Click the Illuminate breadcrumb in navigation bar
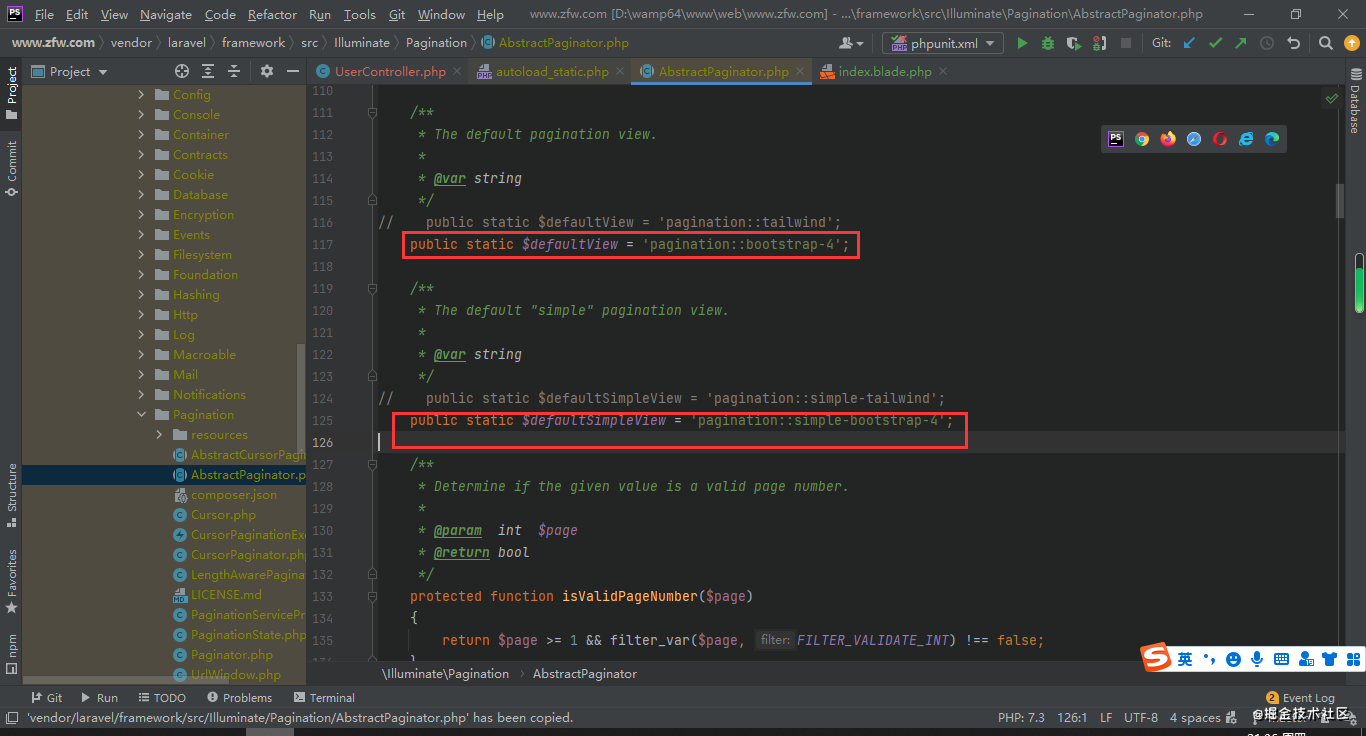 coord(361,43)
